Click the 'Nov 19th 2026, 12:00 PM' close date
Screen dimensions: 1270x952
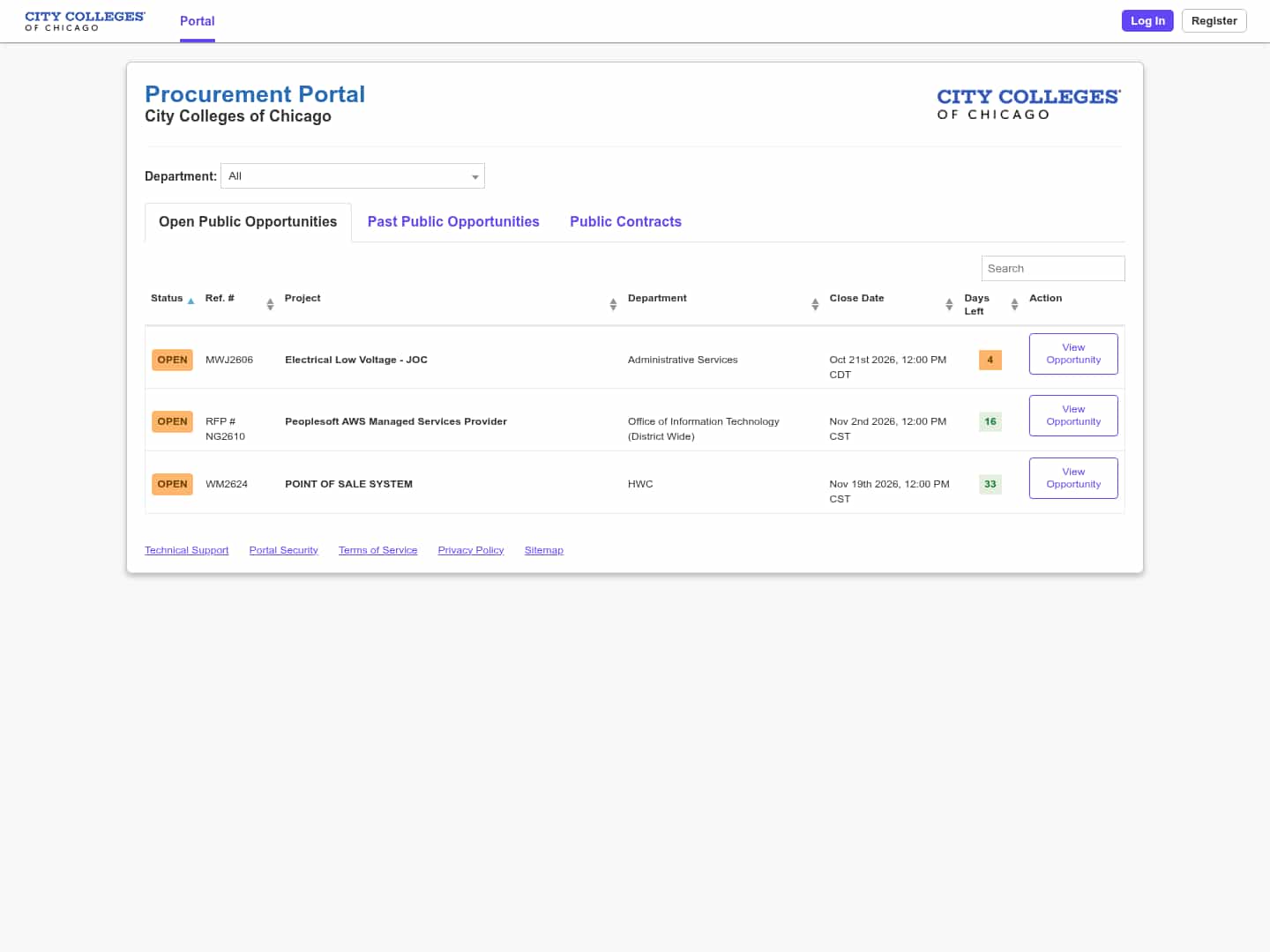[889, 491]
